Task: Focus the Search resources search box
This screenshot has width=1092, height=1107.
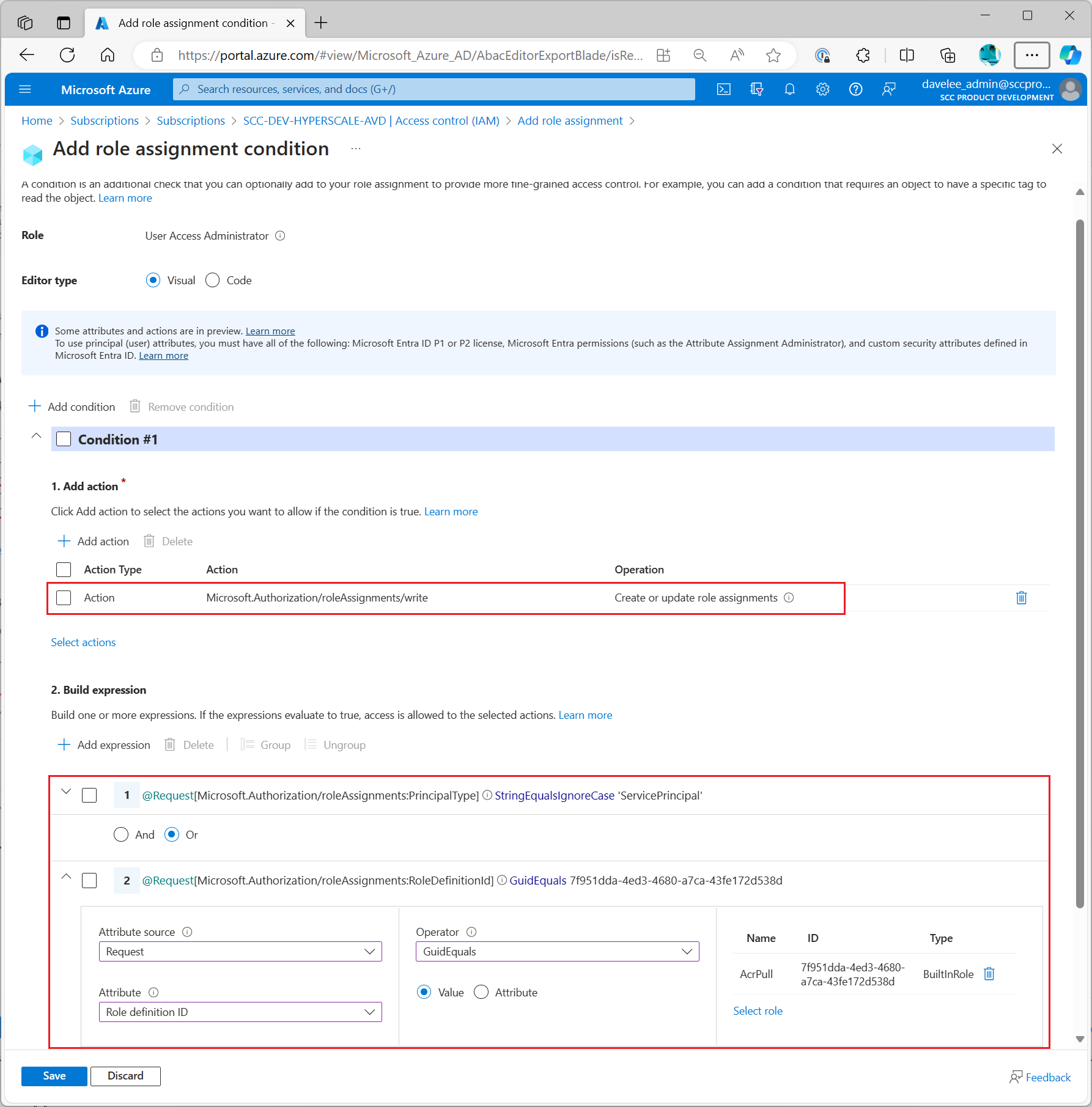Action: pos(434,89)
